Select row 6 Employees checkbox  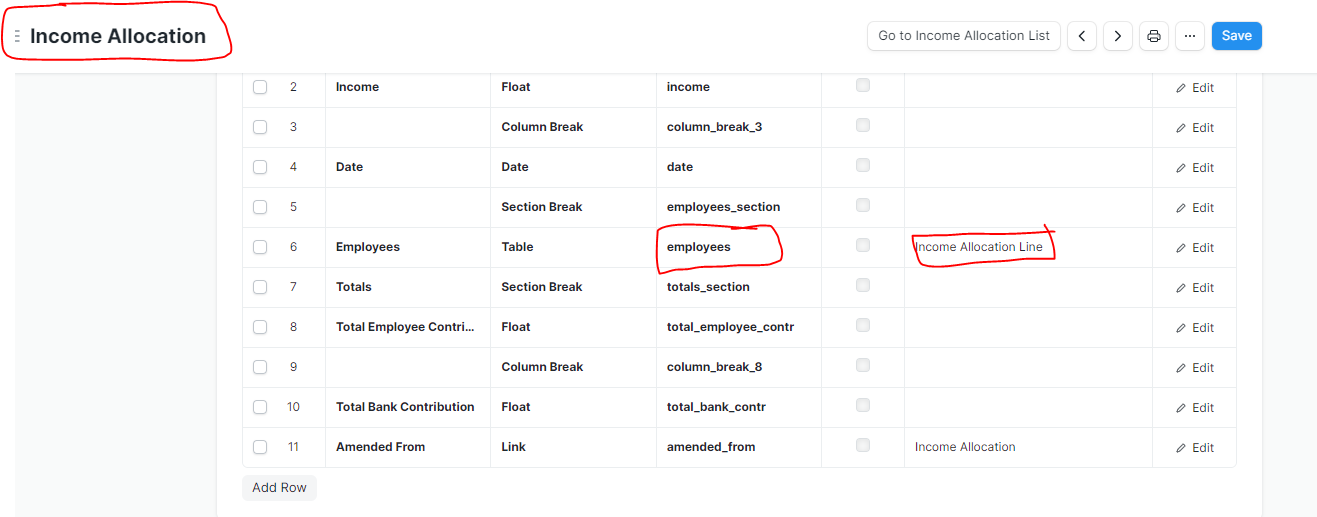[x=260, y=247]
